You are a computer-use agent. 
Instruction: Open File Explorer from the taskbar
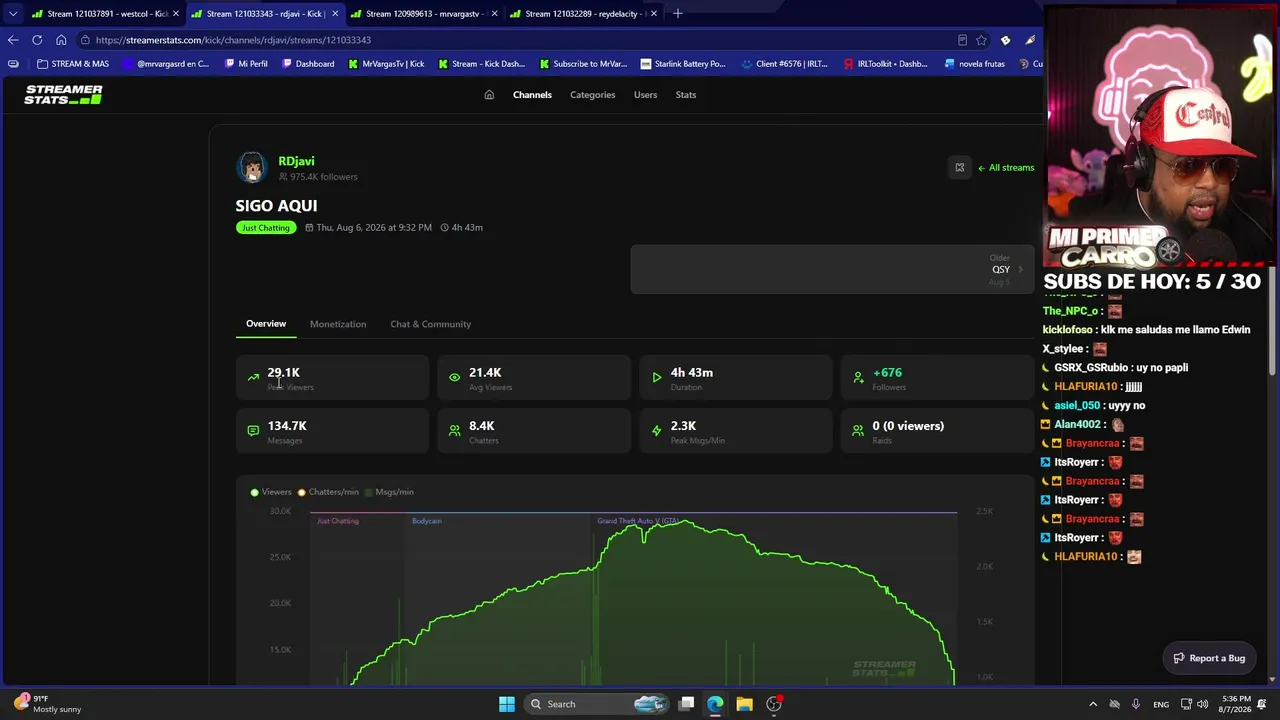[x=744, y=704]
